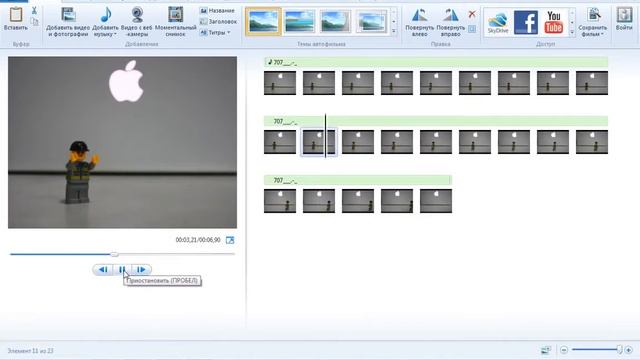Click the Cut scissors icon

click(x=34, y=11)
